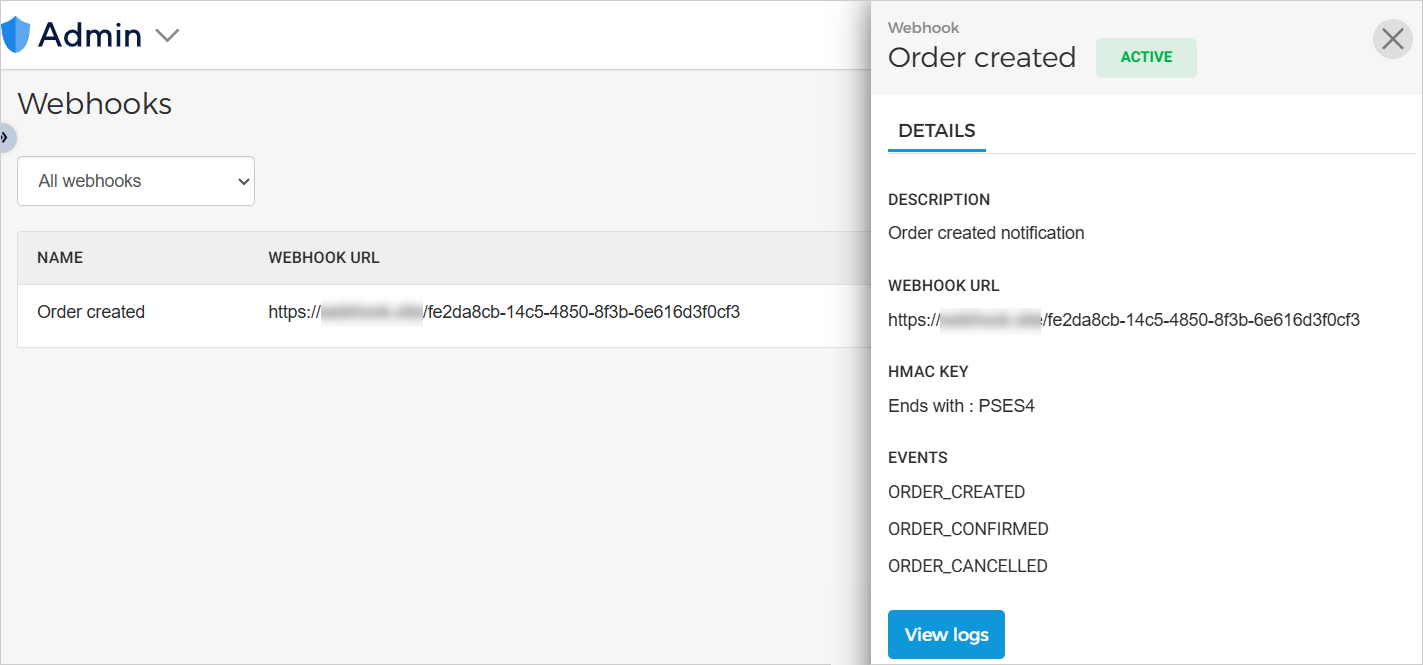
Task: Expand the Admin chevron dropdown
Action: coord(167,36)
